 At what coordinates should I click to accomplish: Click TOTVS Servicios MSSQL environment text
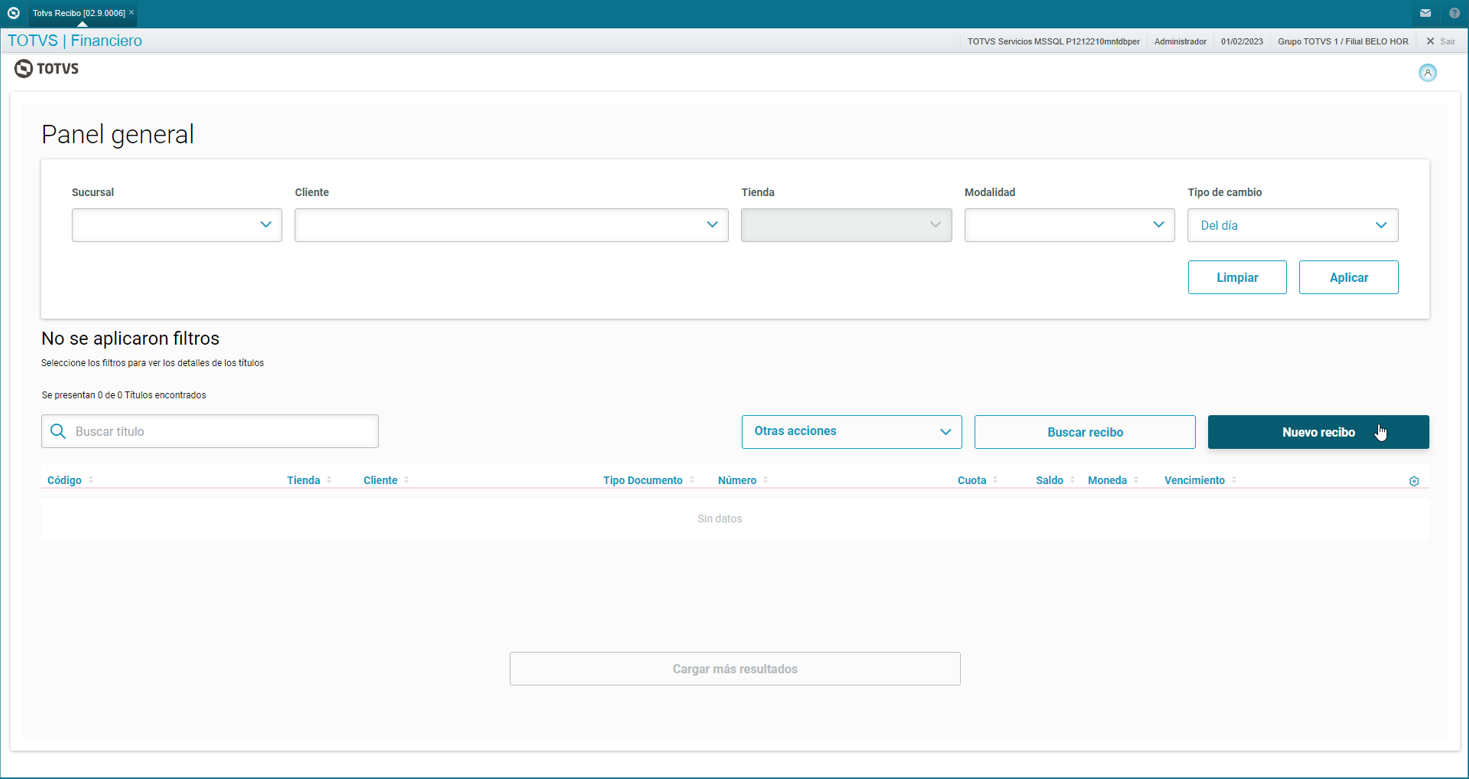coord(1053,41)
